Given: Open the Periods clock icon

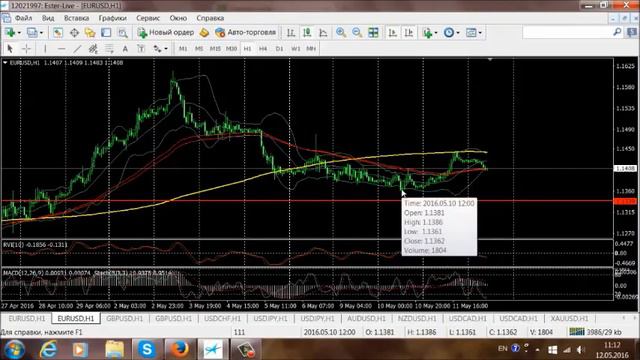Looking at the screenshot, I should 449,33.
